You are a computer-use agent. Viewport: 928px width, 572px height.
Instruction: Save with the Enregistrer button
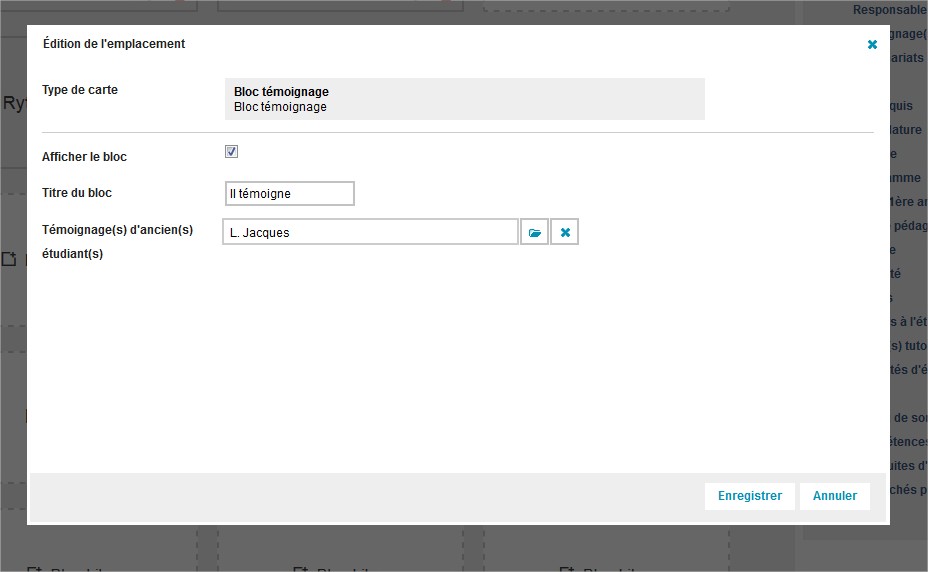(x=750, y=496)
